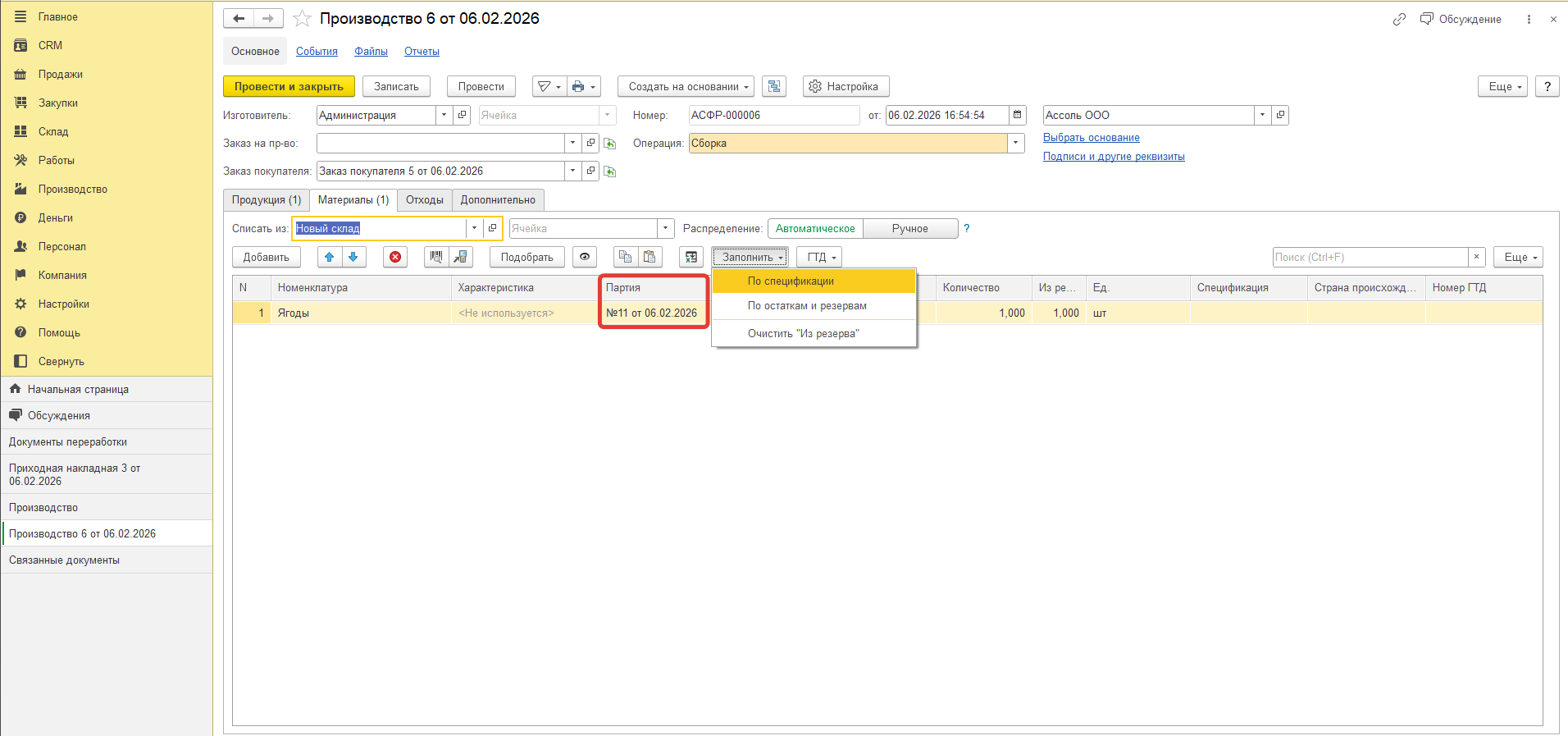Click the eye icon in materials toolbar
Screen dimensions: 1568x736
pos(585,257)
